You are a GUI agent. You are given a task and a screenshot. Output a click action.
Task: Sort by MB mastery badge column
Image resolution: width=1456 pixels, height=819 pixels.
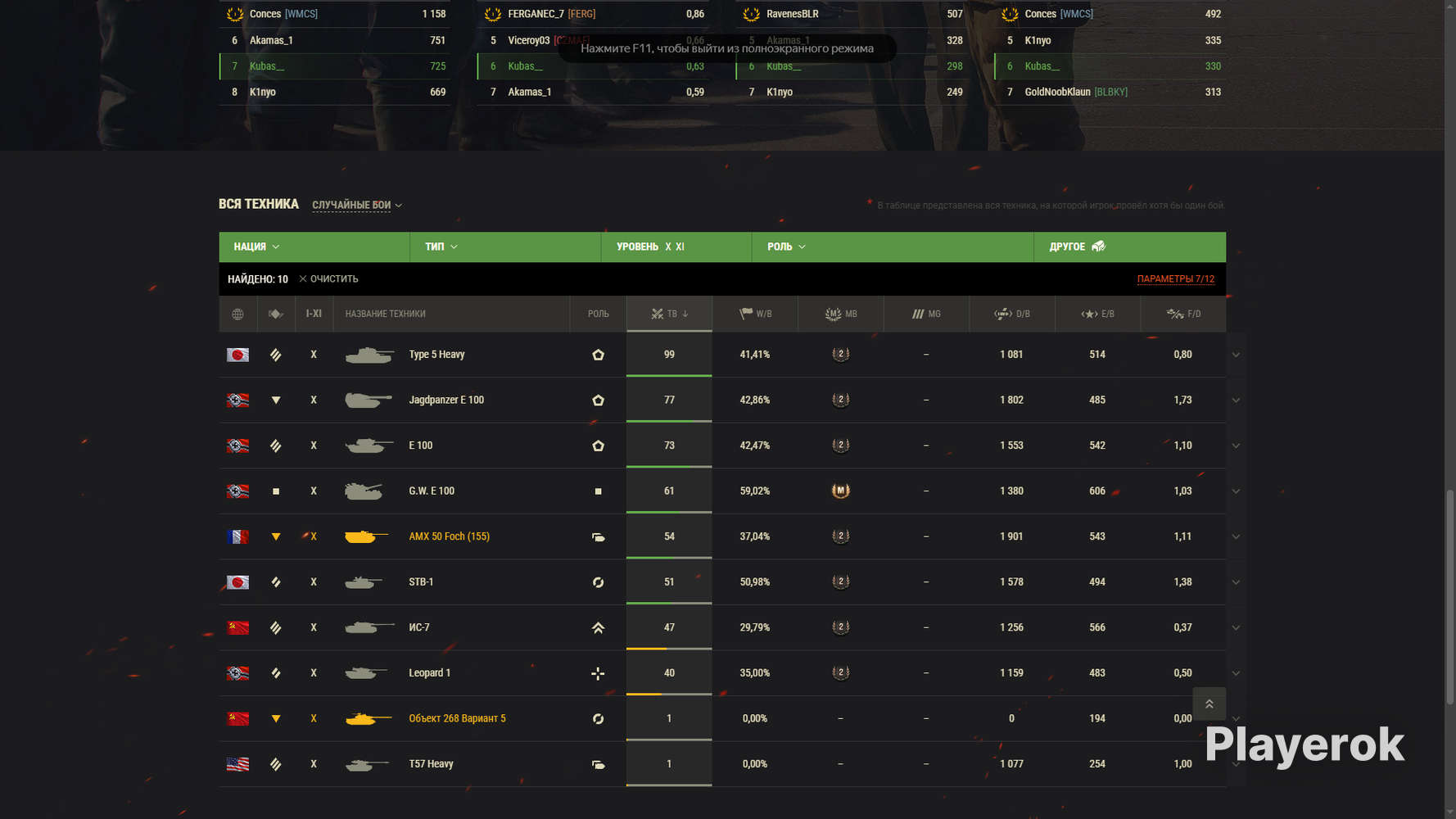841,314
